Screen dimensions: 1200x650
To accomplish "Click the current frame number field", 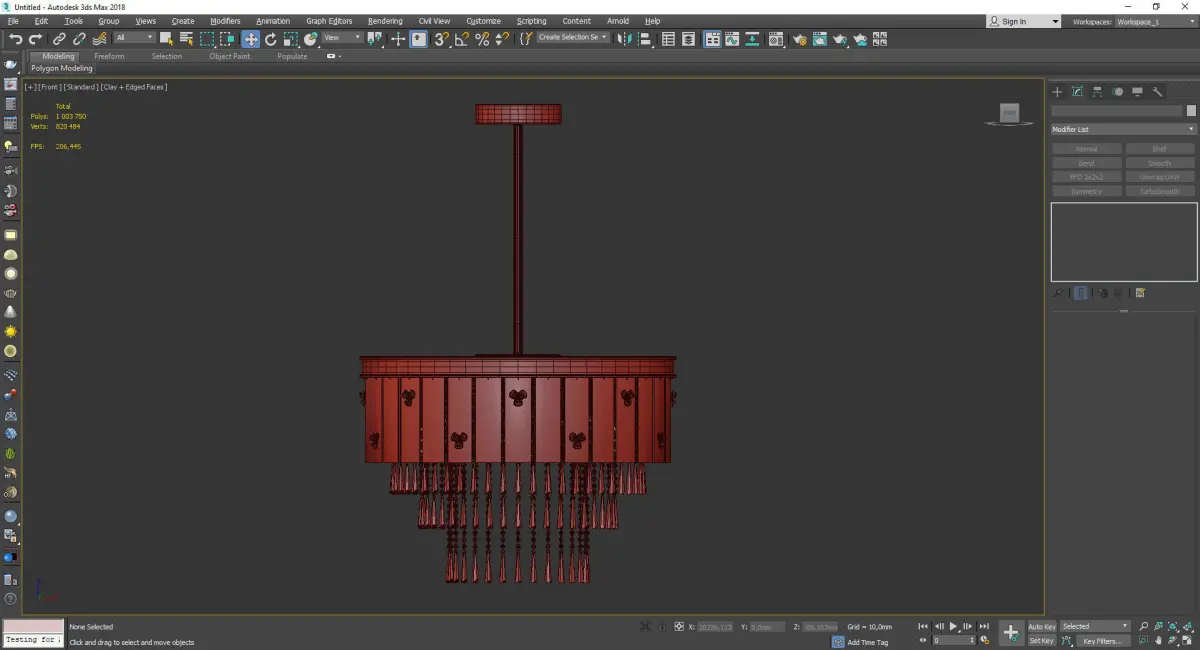I will pos(954,641).
